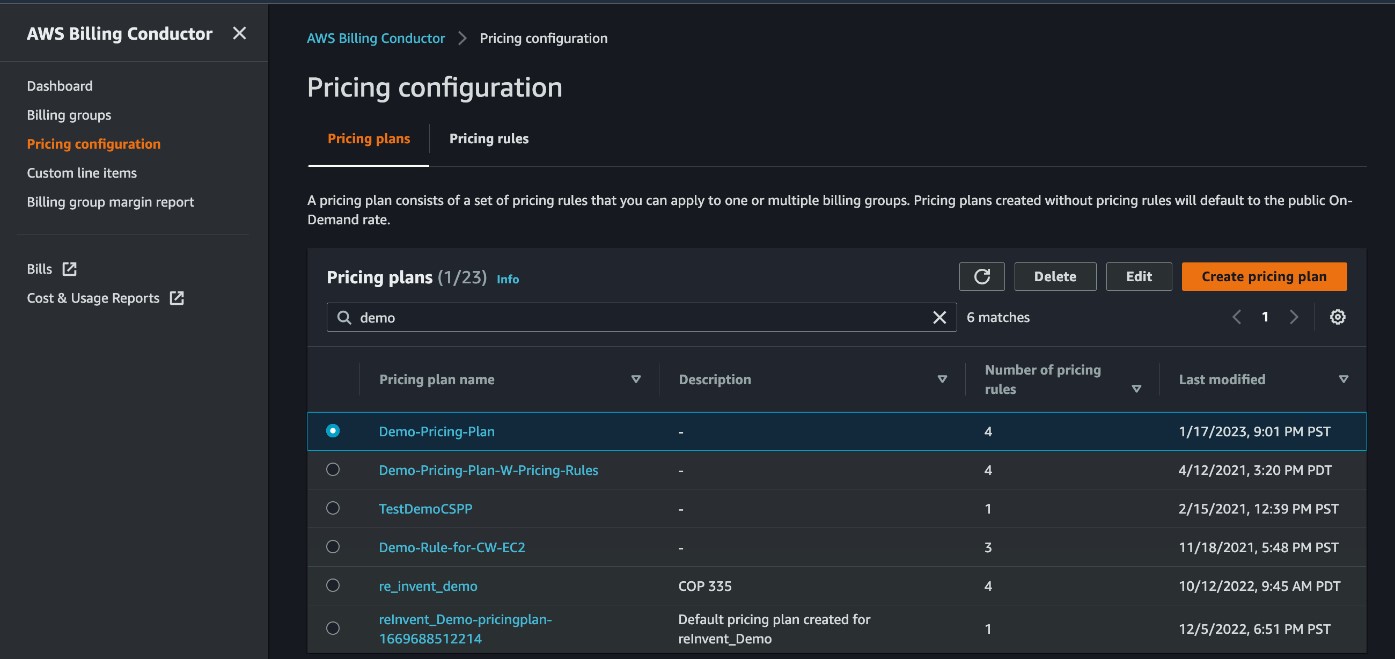Viewport: 1395px width, 659px height.
Task: Select the TestDemoCSPP radio button
Action: click(x=333, y=508)
